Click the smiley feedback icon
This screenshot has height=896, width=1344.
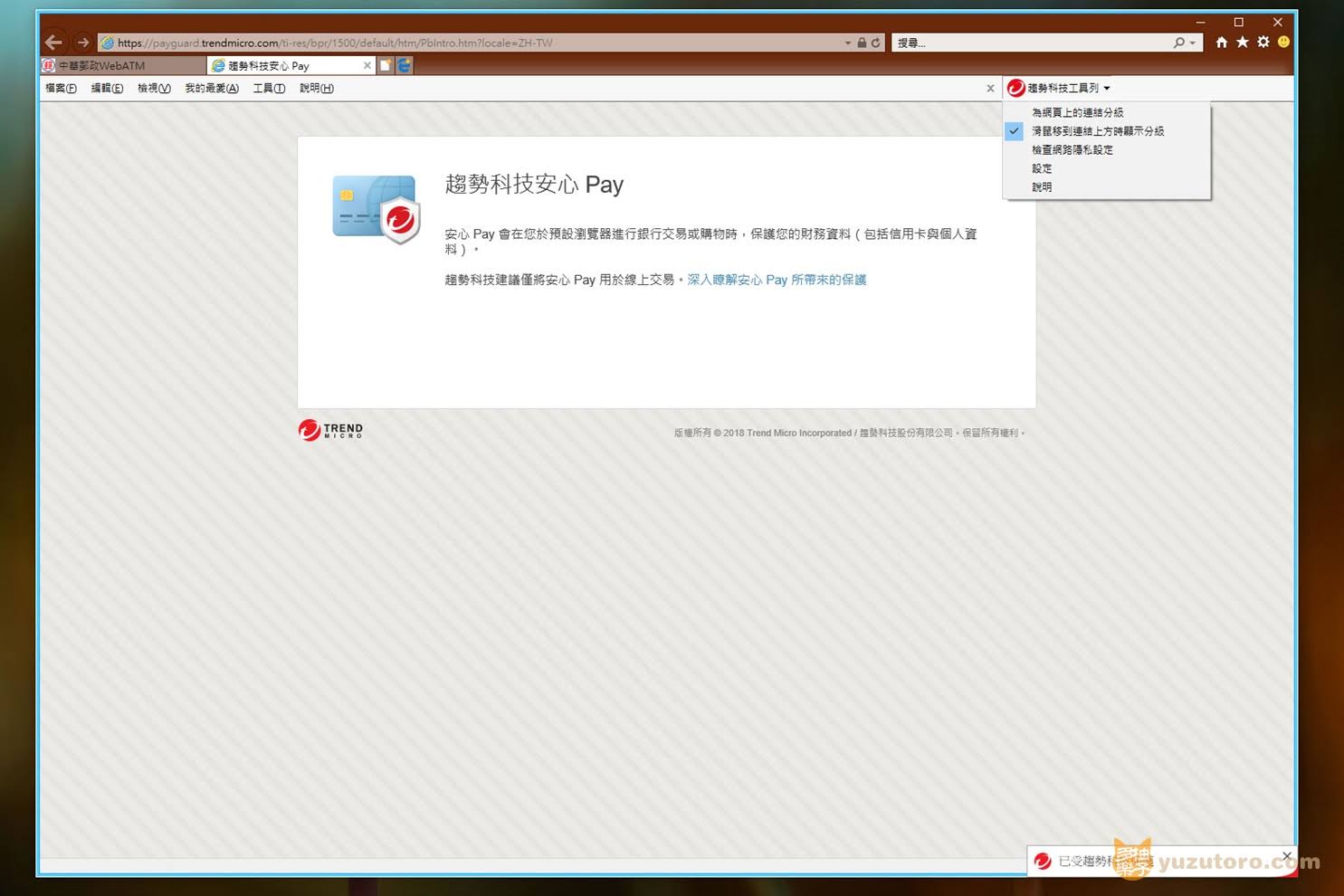coord(1283,42)
